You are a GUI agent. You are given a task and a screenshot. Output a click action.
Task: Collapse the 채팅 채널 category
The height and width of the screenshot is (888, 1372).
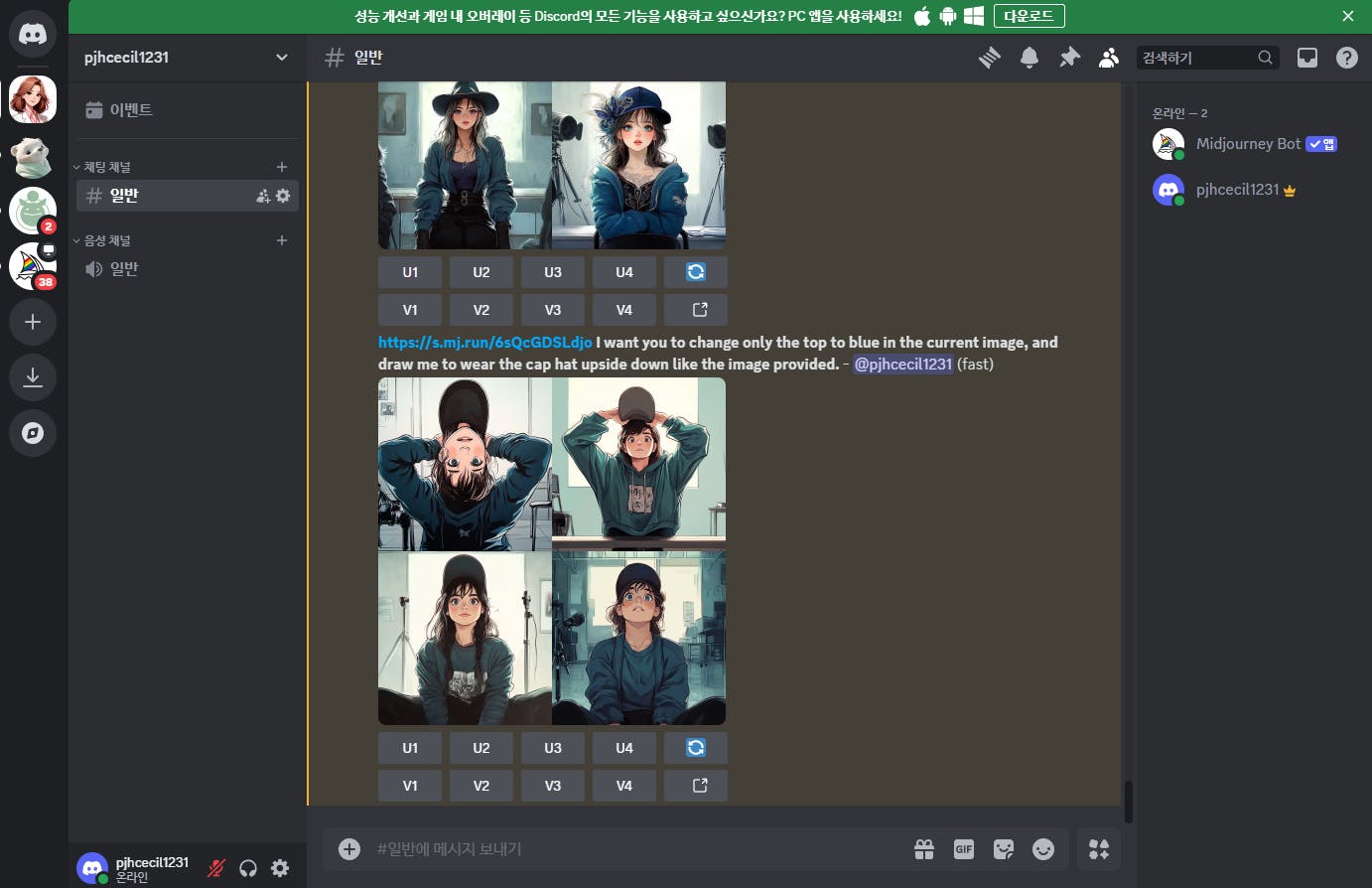click(106, 167)
